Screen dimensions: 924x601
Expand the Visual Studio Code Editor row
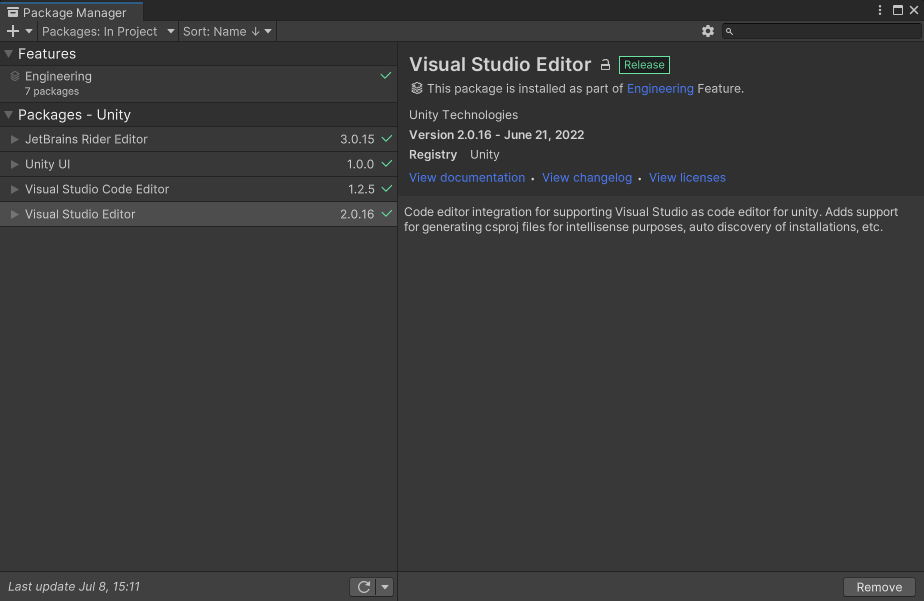coord(15,189)
